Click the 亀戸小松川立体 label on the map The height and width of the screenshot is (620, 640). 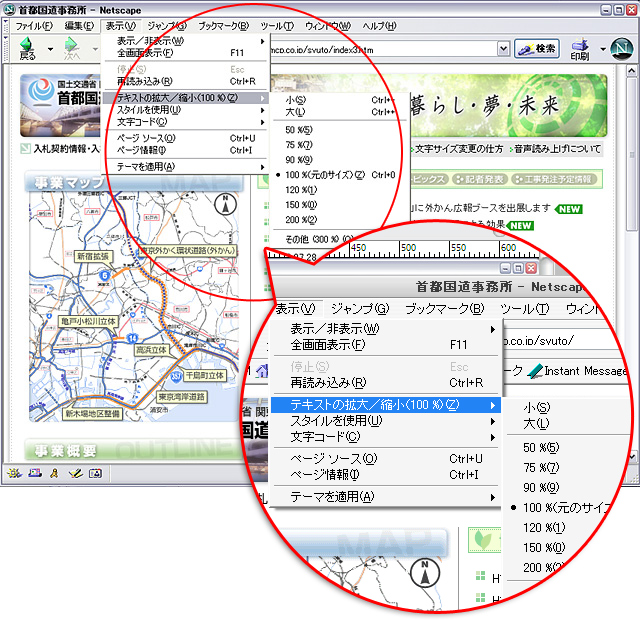[88, 321]
